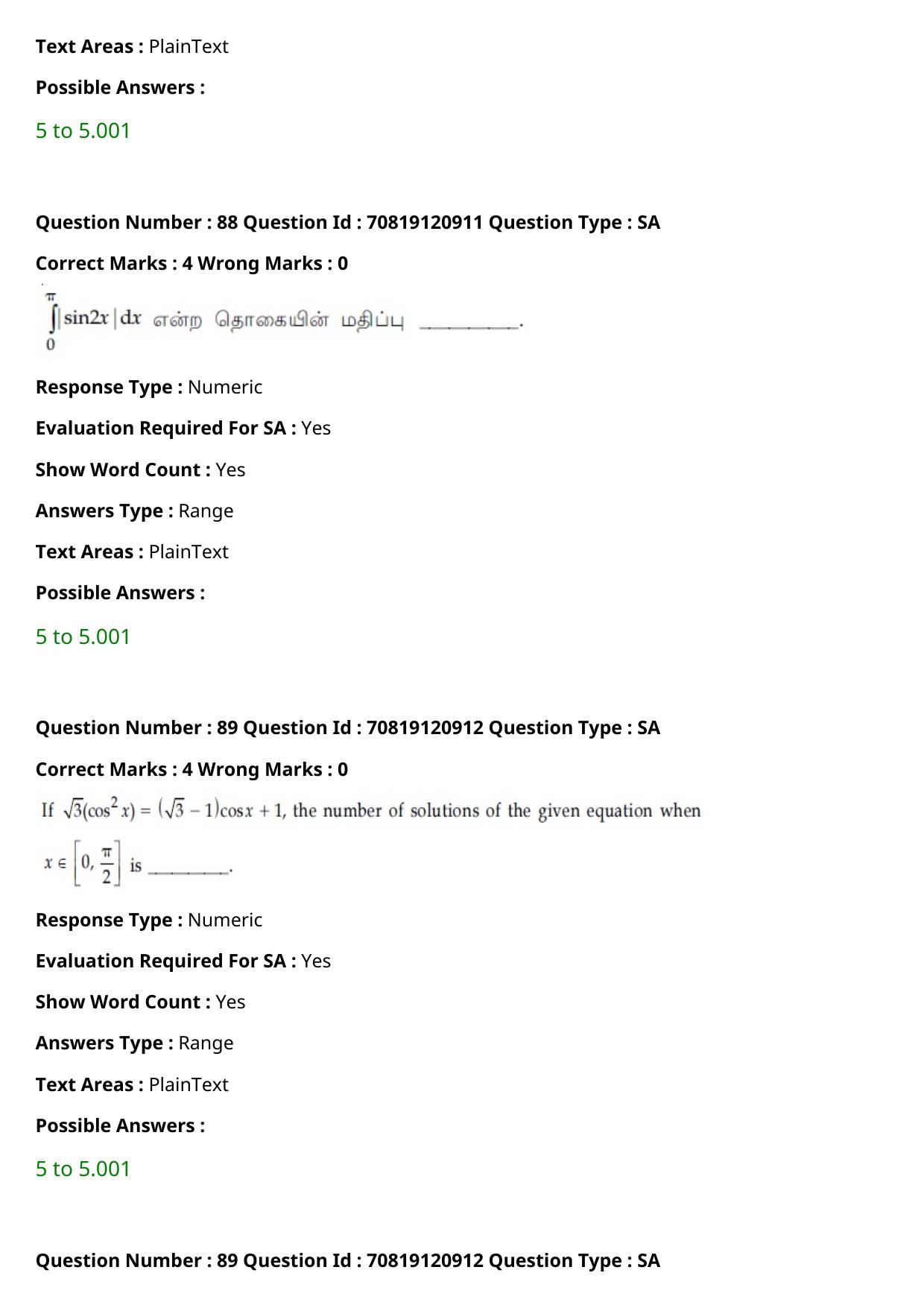Click 'Correct Marks : 4' line for question 88

[192, 263]
